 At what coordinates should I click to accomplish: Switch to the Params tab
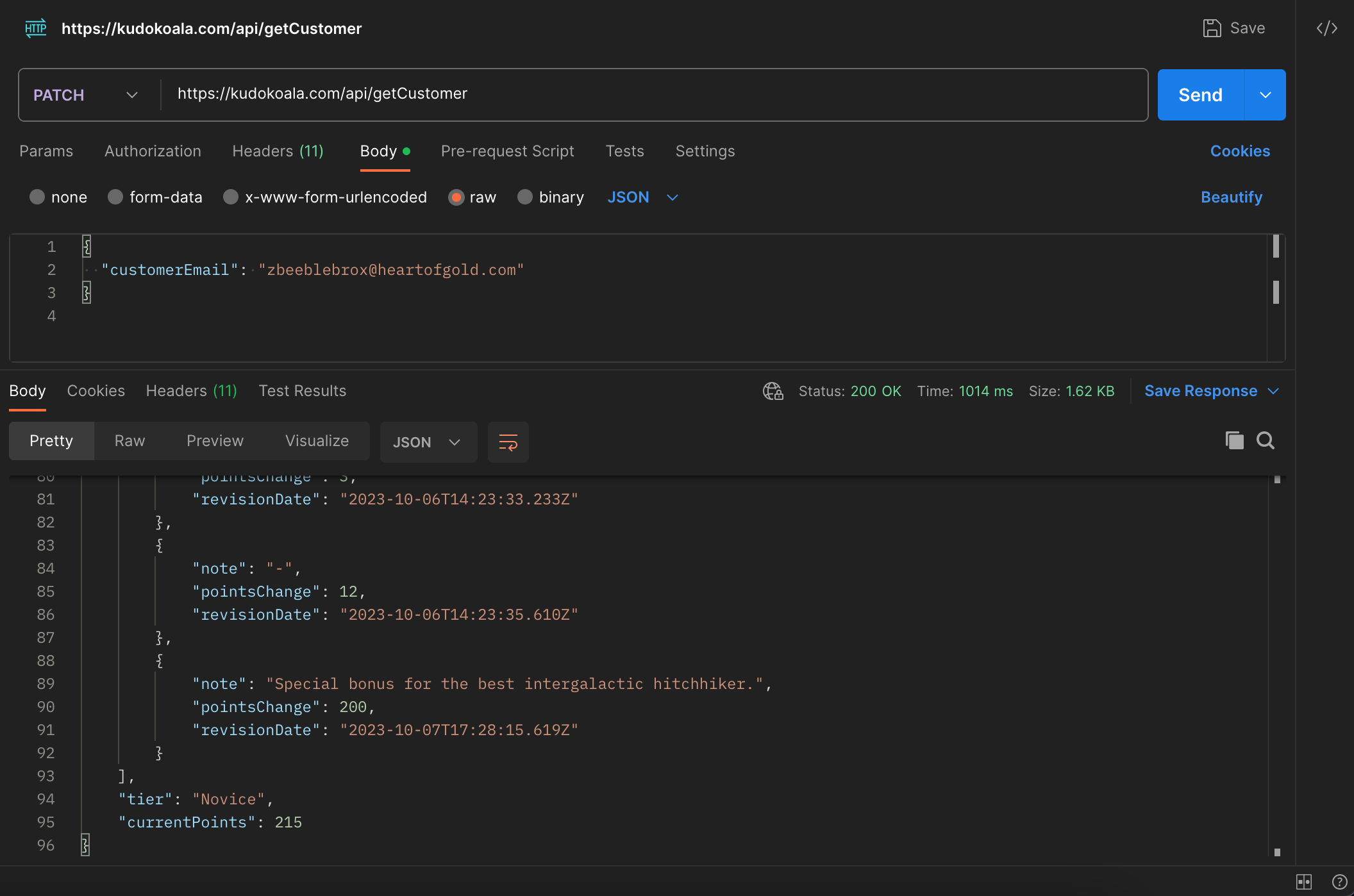point(46,151)
